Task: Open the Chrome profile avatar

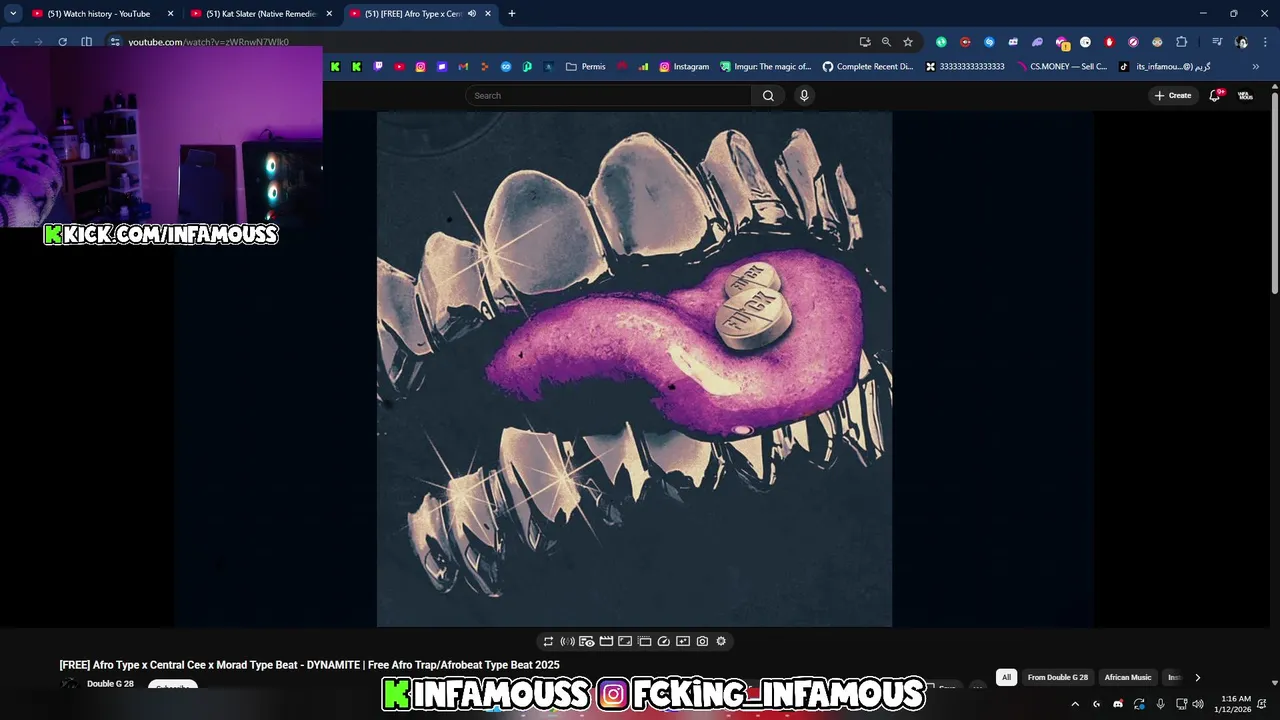Action: pos(1241,42)
